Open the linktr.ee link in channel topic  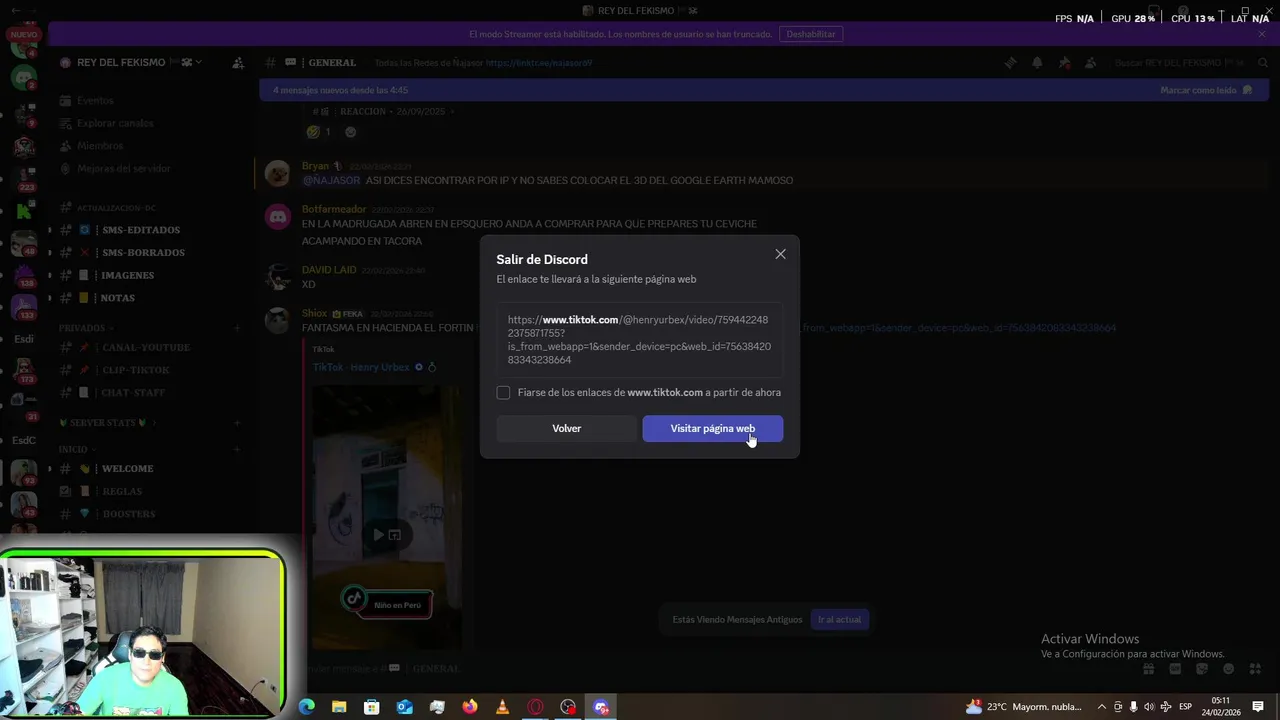point(539,63)
